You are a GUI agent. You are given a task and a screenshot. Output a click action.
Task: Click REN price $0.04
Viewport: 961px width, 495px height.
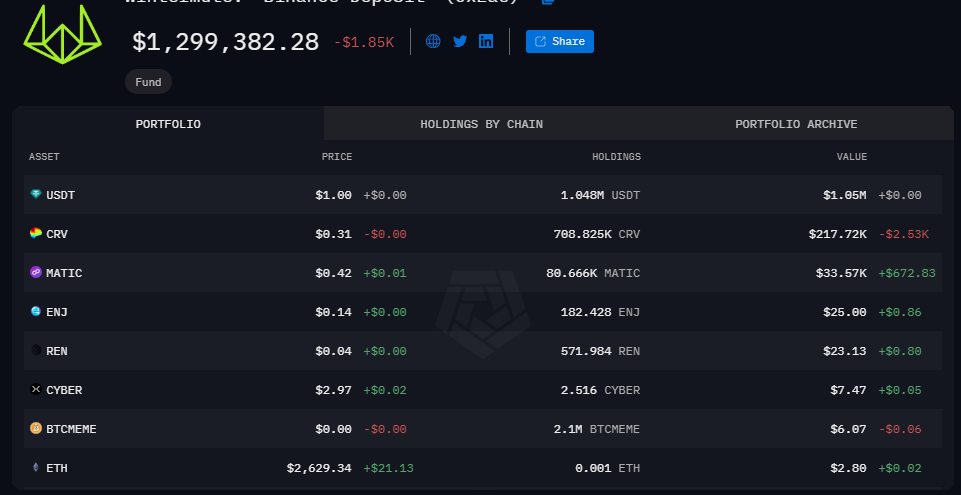tap(333, 351)
